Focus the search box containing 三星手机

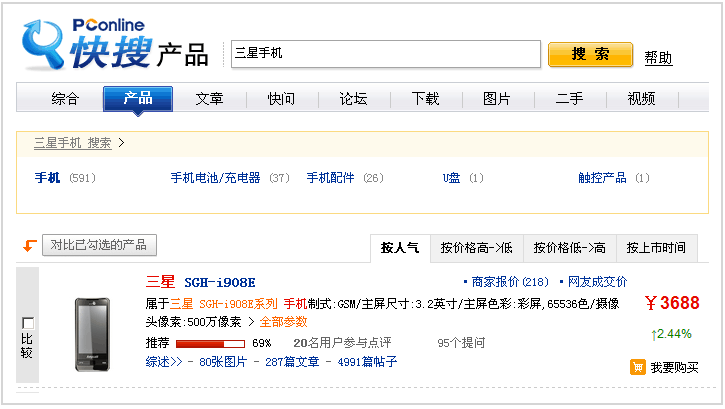pyautogui.click(x=386, y=54)
